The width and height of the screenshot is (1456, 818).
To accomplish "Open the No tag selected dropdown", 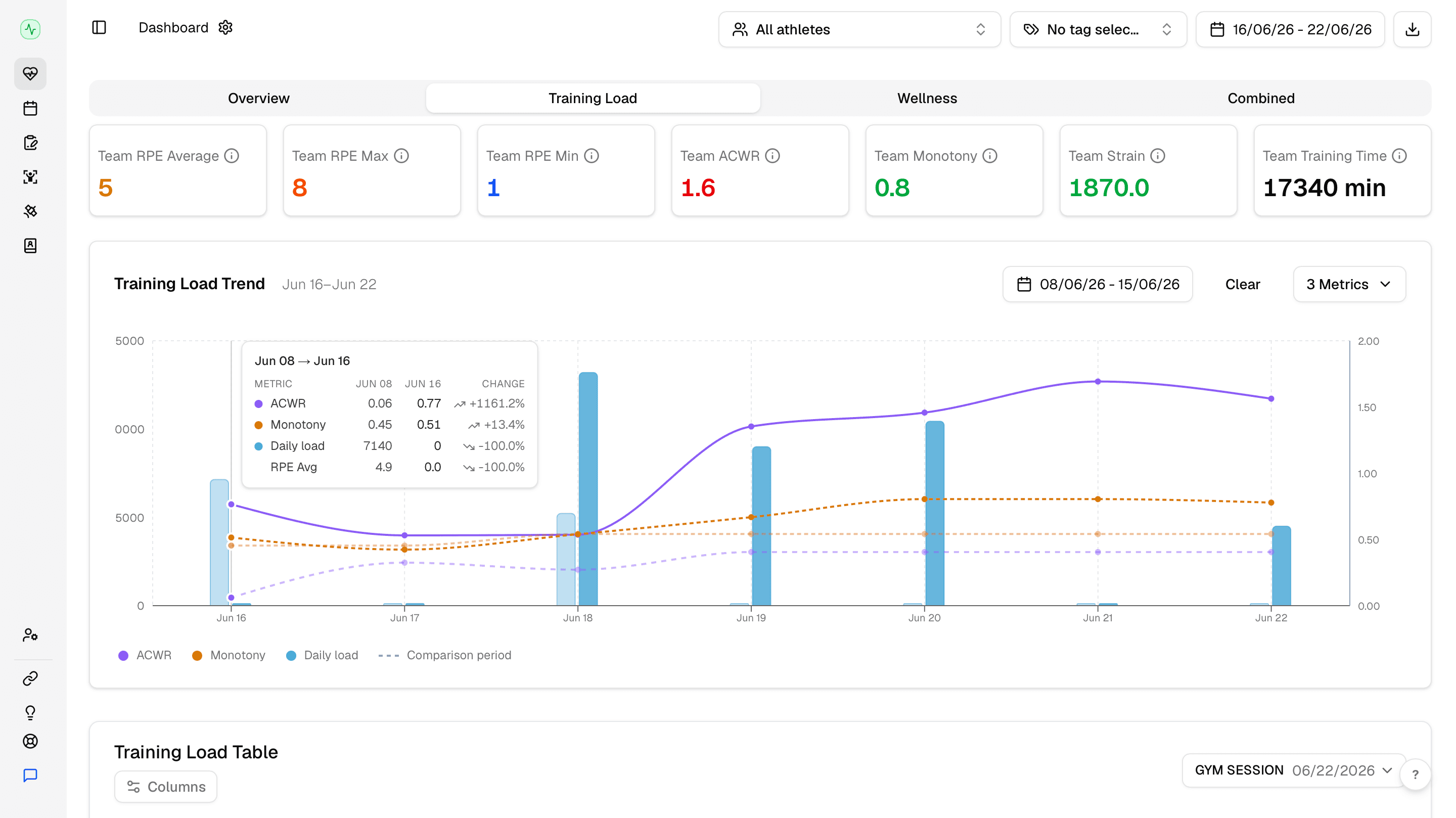I will 1098,29.
